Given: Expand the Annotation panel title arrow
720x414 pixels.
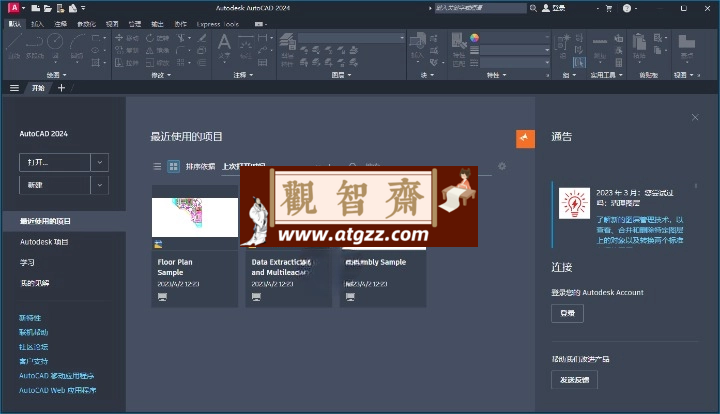Looking at the screenshot, I should 251,75.
